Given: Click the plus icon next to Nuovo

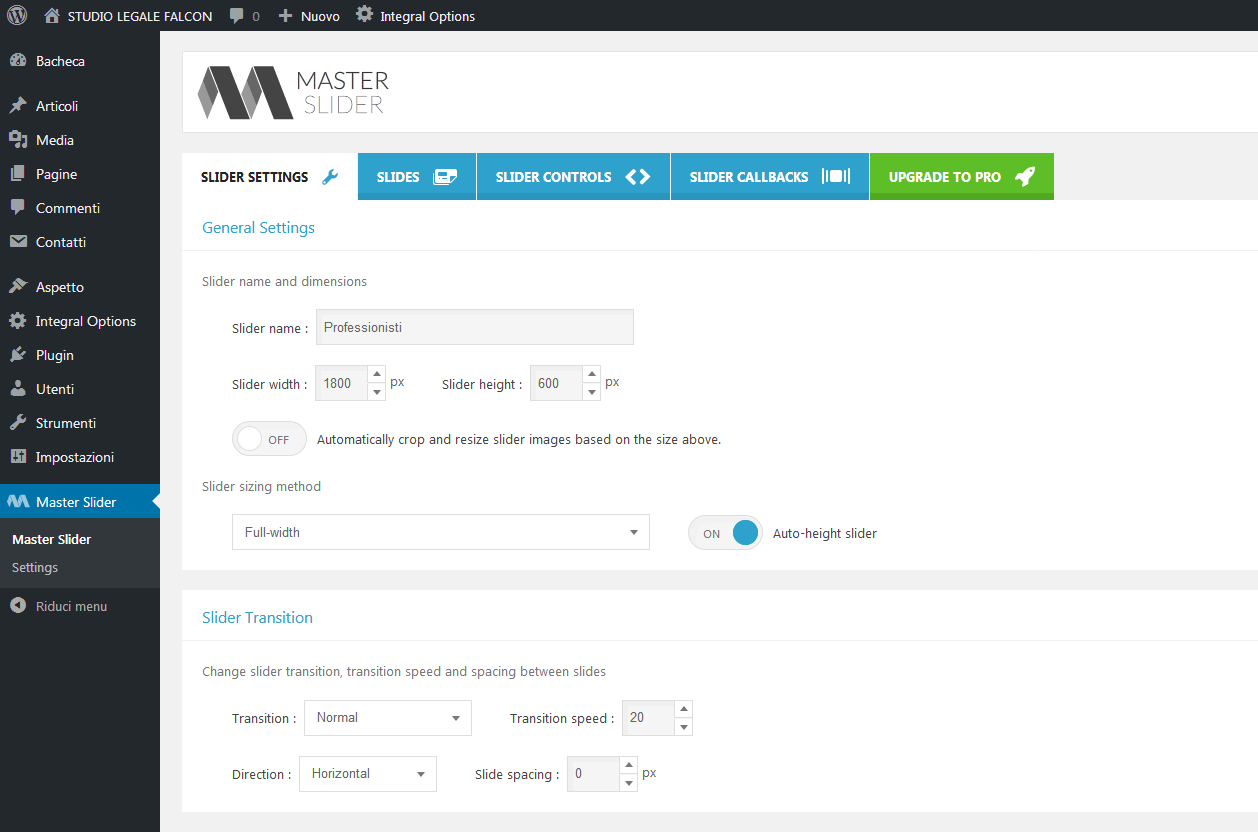Looking at the screenshot, I should coord(286,16).
